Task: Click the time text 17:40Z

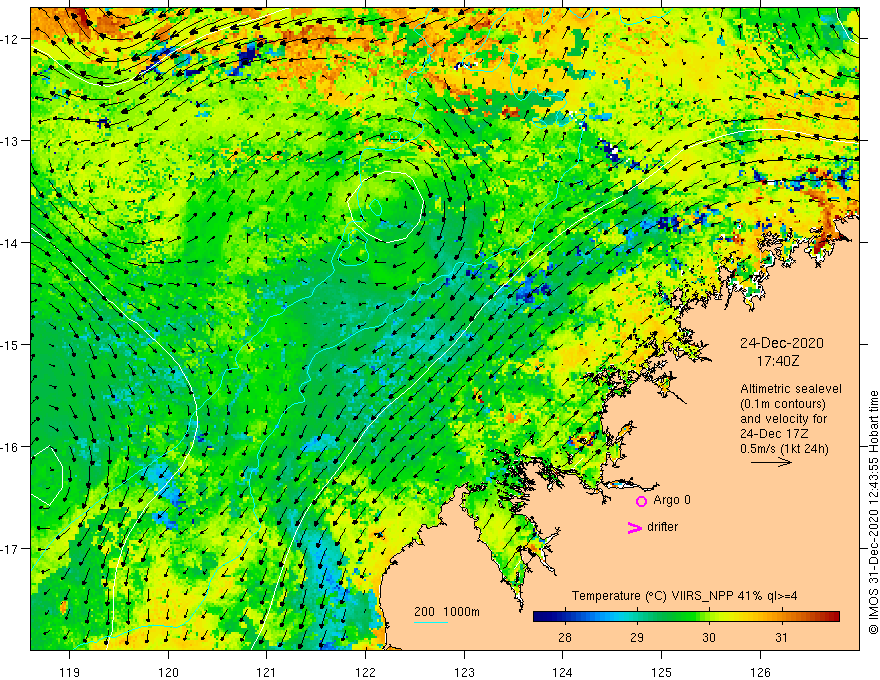Action: pos(777,361)
